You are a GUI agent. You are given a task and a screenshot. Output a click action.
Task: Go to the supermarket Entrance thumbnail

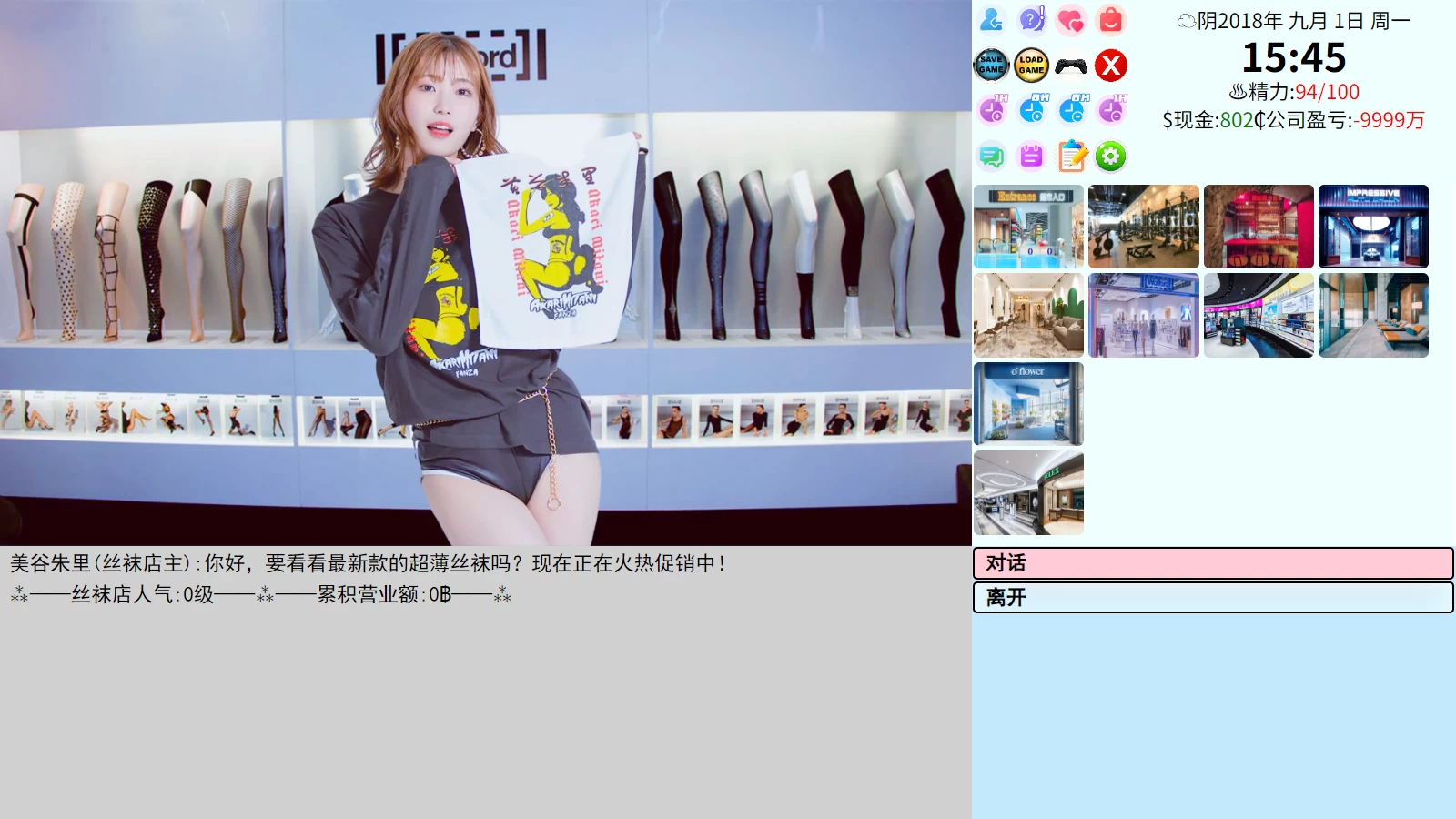(1028, 227)
